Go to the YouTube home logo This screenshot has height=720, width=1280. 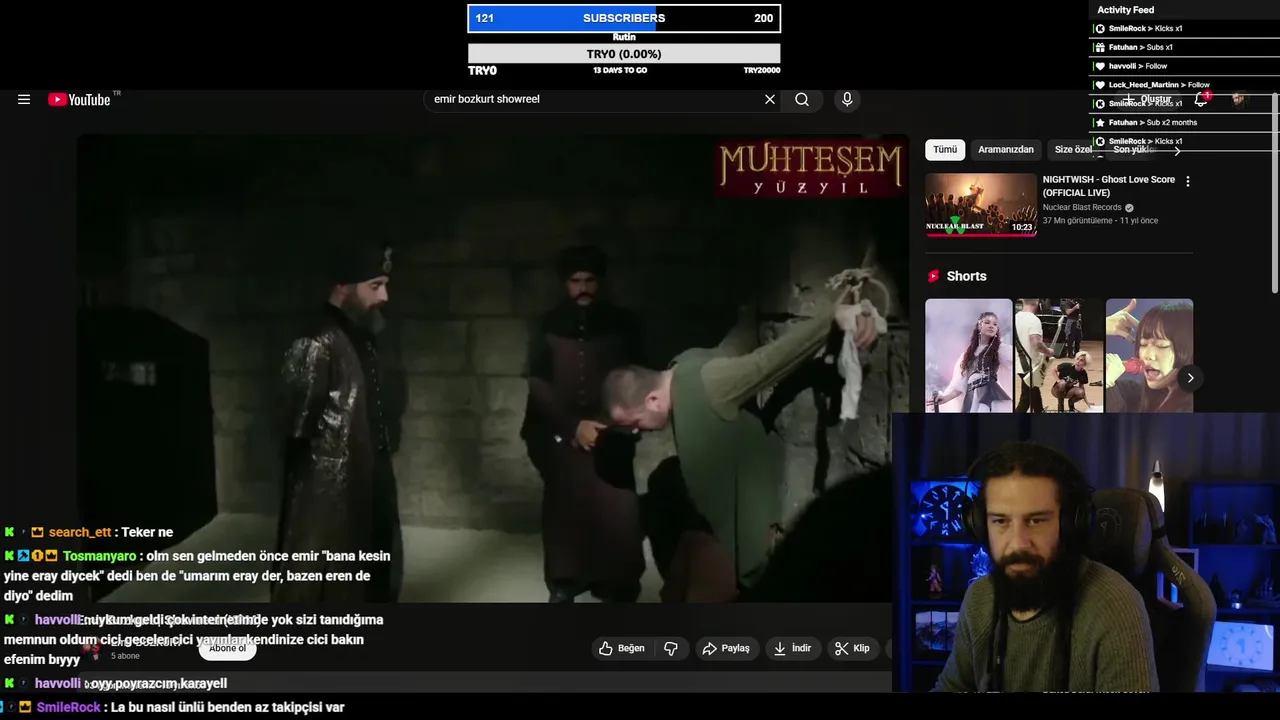click(79, 99)
